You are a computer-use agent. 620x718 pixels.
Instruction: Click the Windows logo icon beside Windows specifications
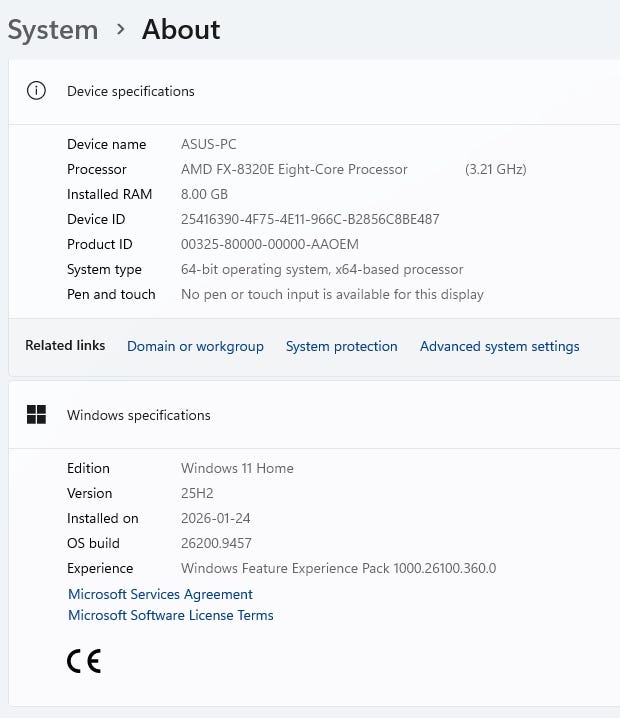click(x=36, y=415)
